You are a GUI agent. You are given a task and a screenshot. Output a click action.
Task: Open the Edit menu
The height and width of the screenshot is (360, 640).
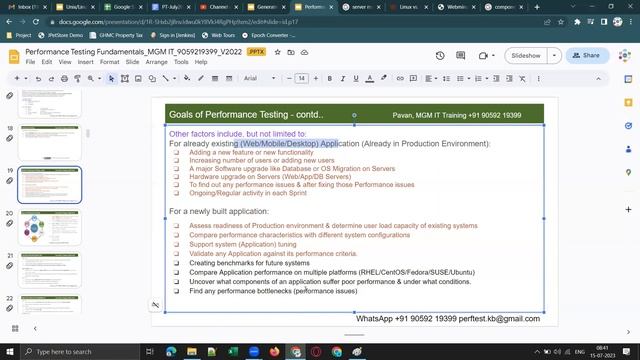click(x=47, y=62)
